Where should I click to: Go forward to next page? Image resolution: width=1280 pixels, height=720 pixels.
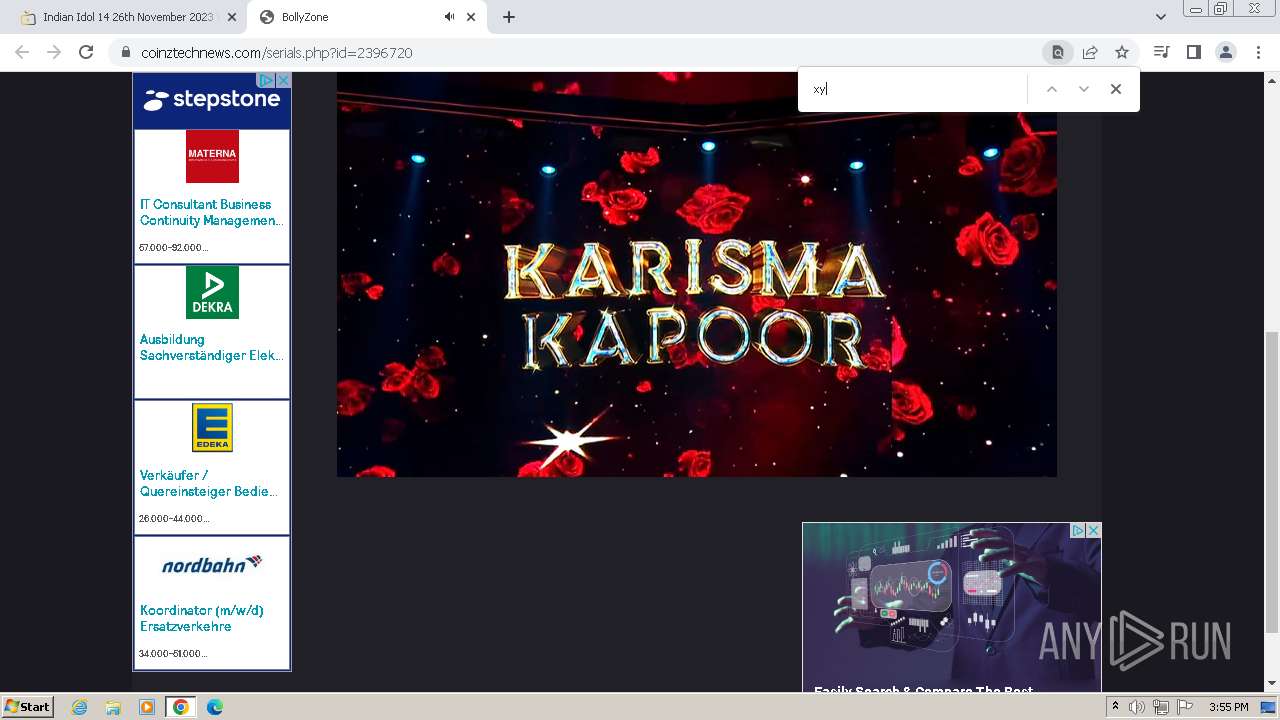54,52
